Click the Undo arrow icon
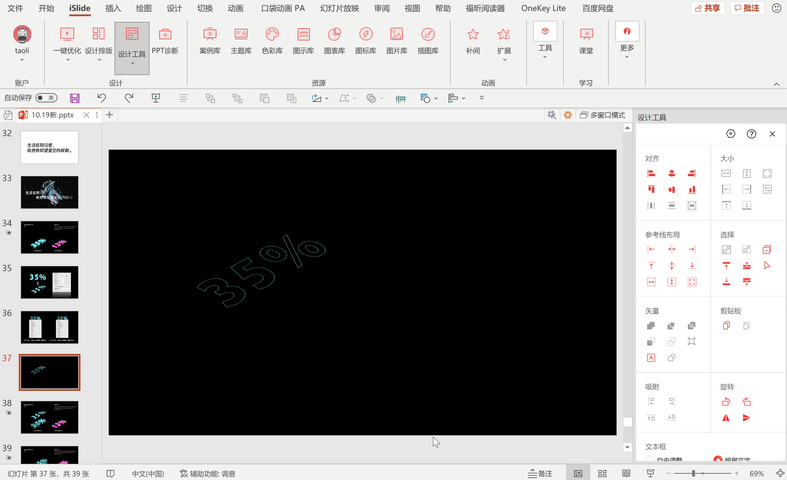 pyautogui.click(x=101, y=98)
